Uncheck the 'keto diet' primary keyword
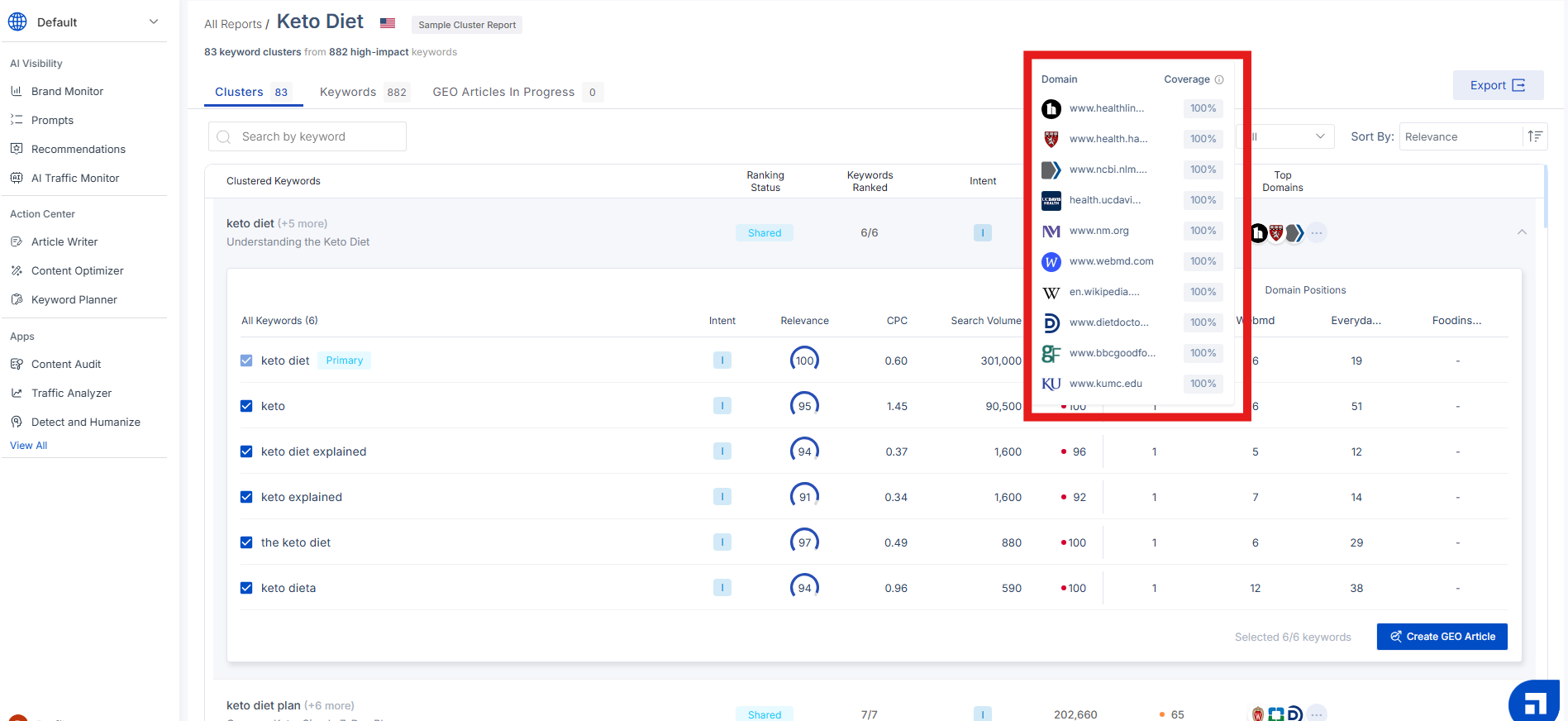The width and height of the screenshot is (1568, 721). (246, 360)
